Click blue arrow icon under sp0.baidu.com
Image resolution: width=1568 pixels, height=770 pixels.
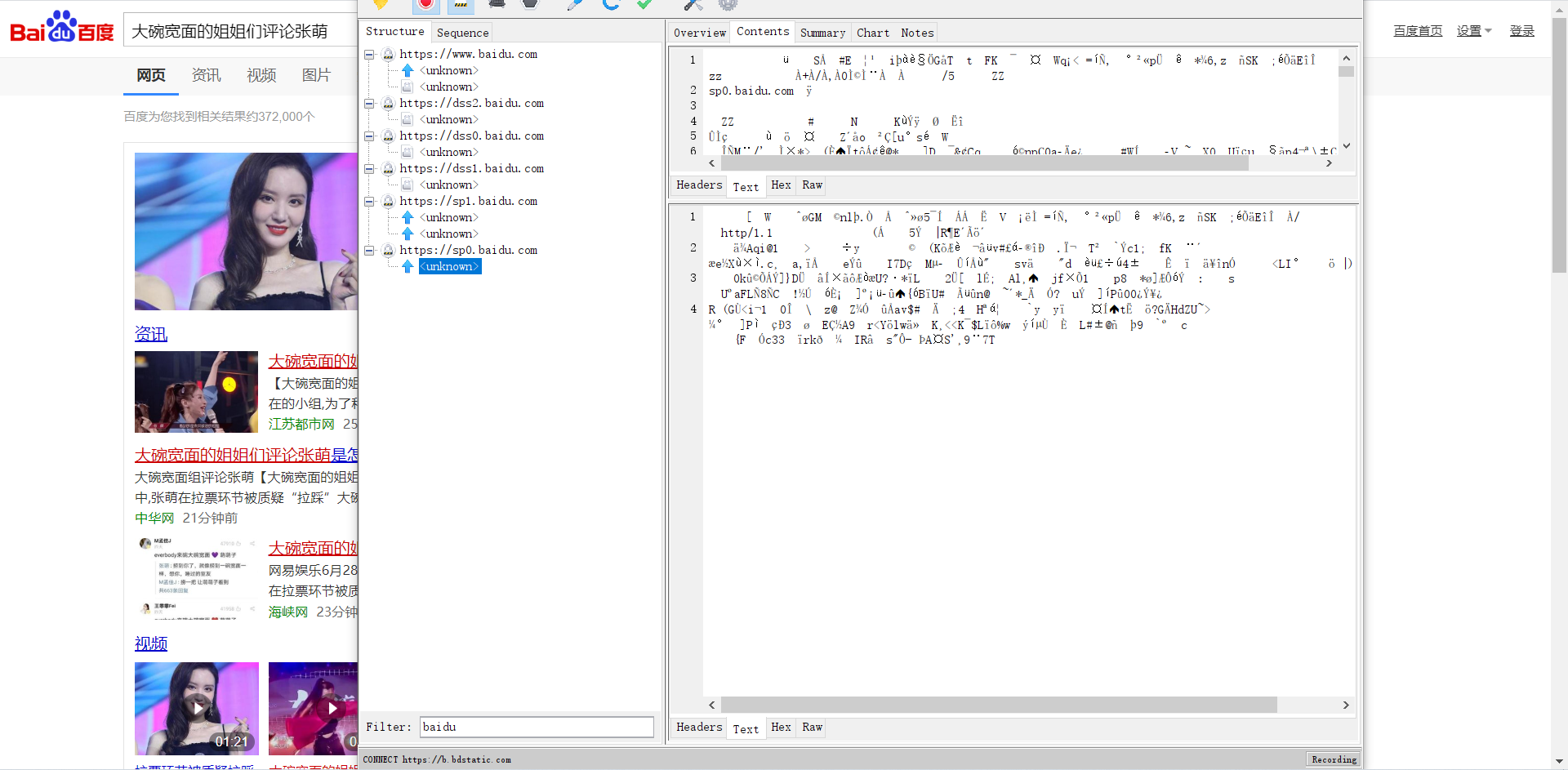click(x=408, y=266)
